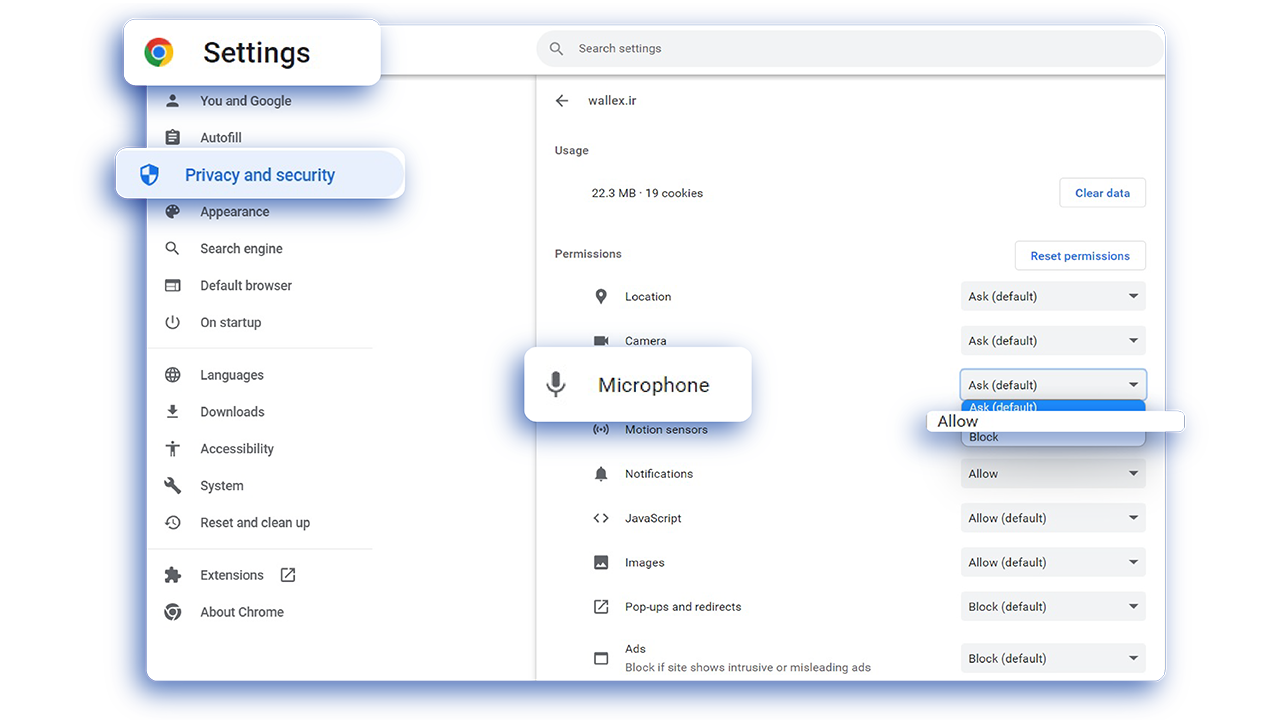Screen dimensions: 1280x720
Task: Click the shield icon for Privacy and security
Action: [x=149, y=175]
